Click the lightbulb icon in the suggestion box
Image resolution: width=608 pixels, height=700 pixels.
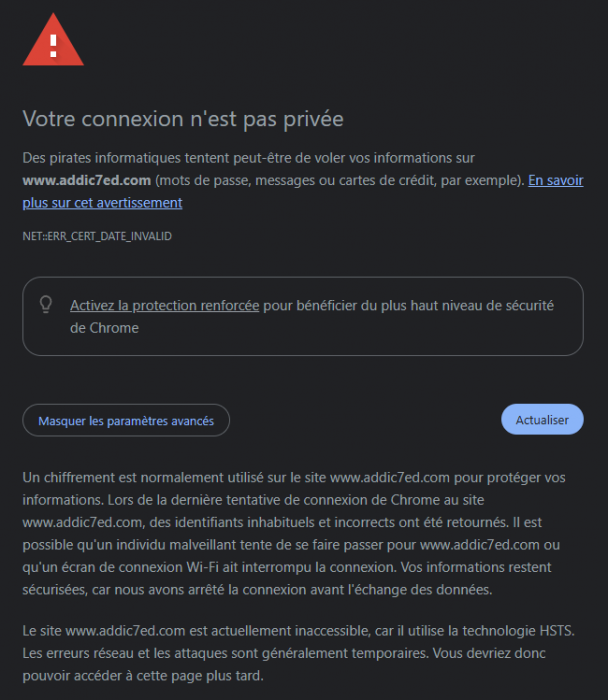[x=45, y=304]
